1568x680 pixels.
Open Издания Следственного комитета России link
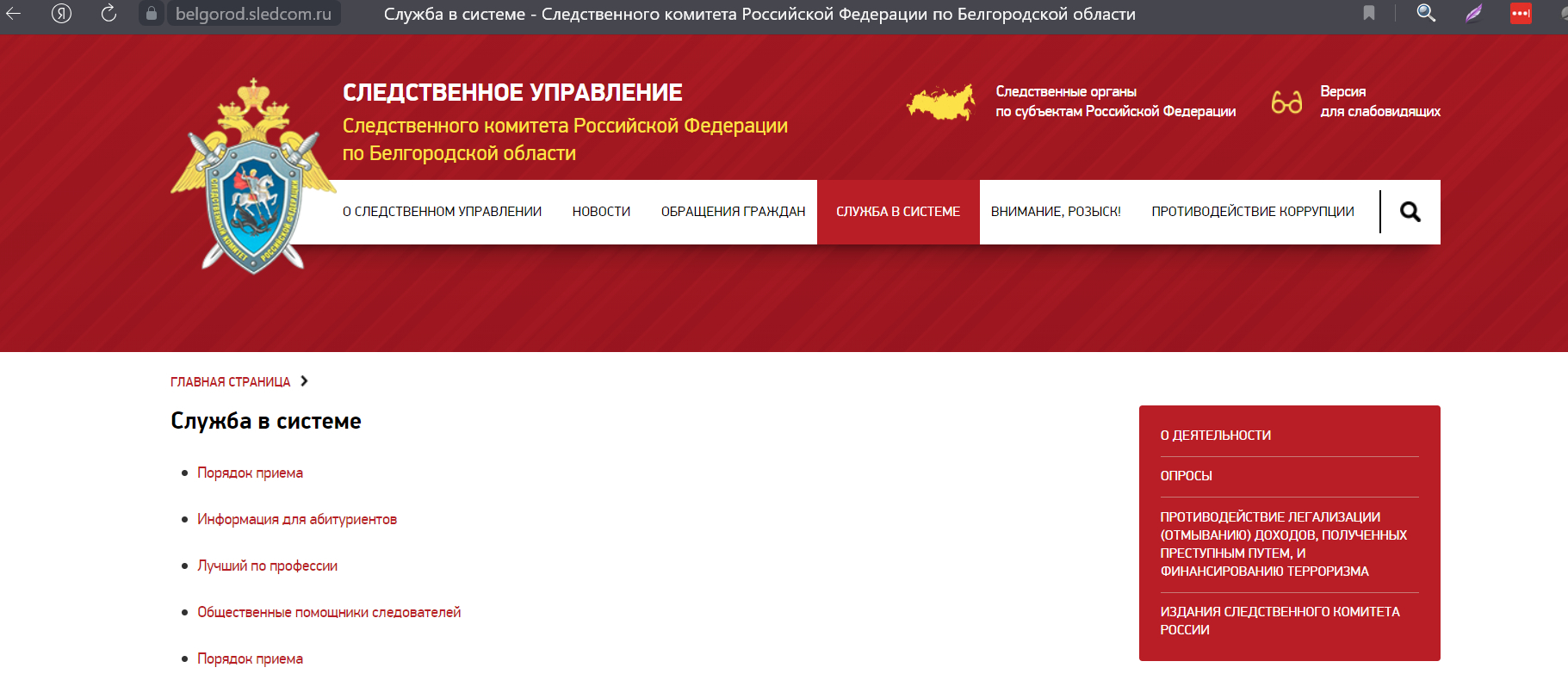(x=1280, y=621)
